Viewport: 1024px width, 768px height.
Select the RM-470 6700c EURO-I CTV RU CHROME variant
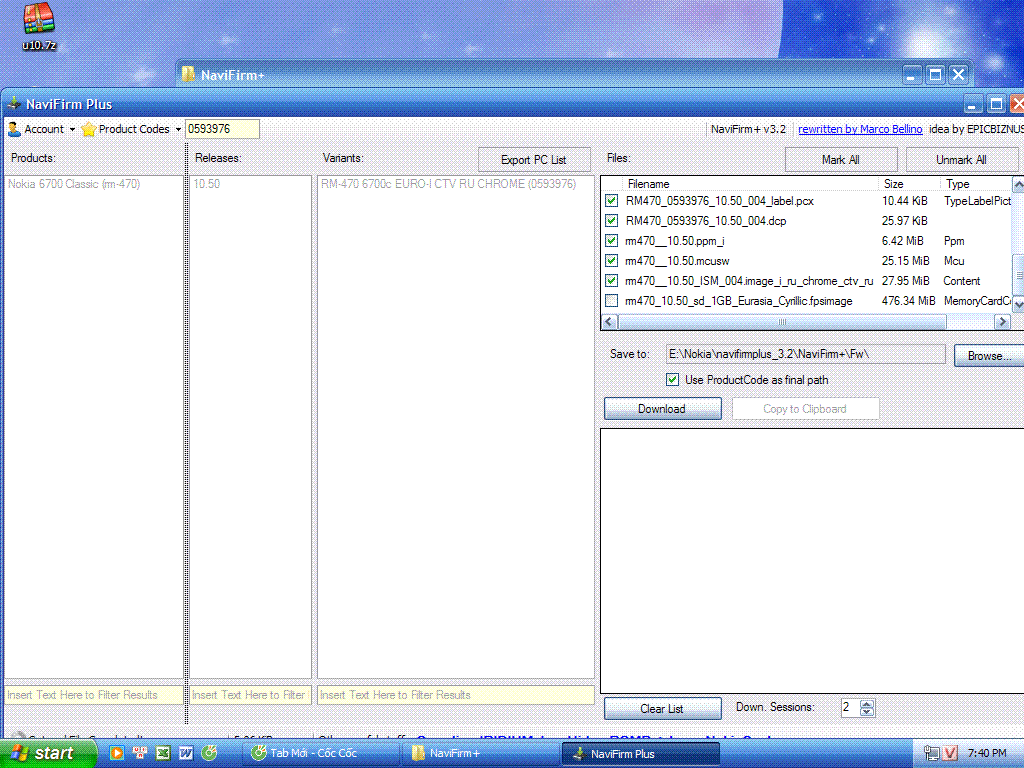coord(449,184)
